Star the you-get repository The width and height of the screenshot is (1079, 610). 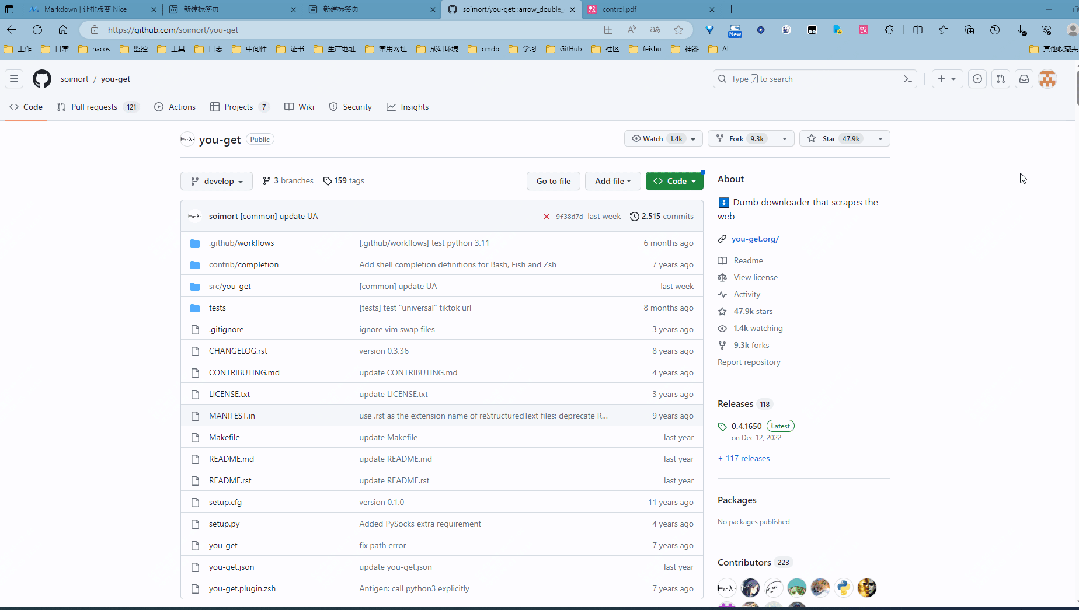835,138
